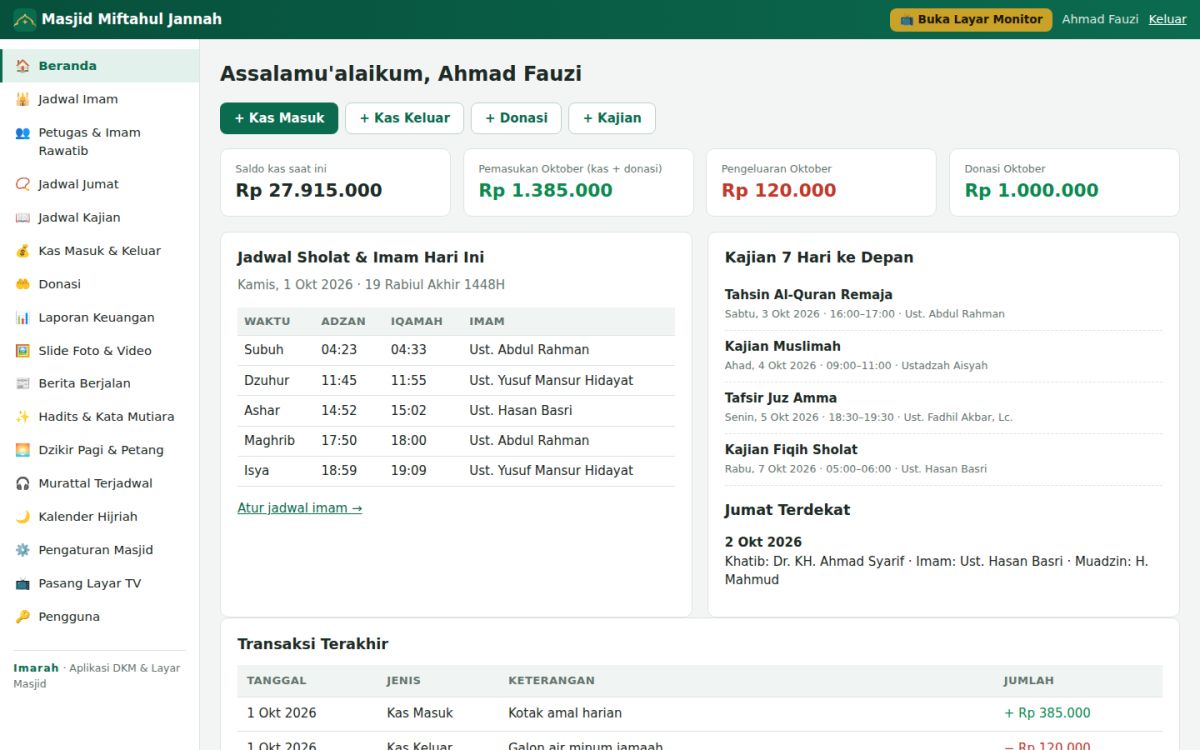Click the Imarah footer brand text
This screenshot has height=750, width=1200.
coord(36,668)
